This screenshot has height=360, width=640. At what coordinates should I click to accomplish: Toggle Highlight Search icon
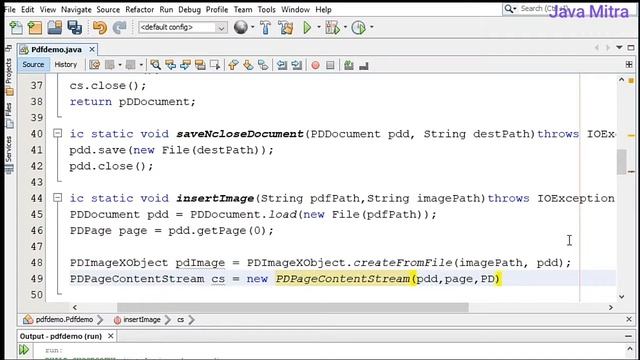coord(200,65)
